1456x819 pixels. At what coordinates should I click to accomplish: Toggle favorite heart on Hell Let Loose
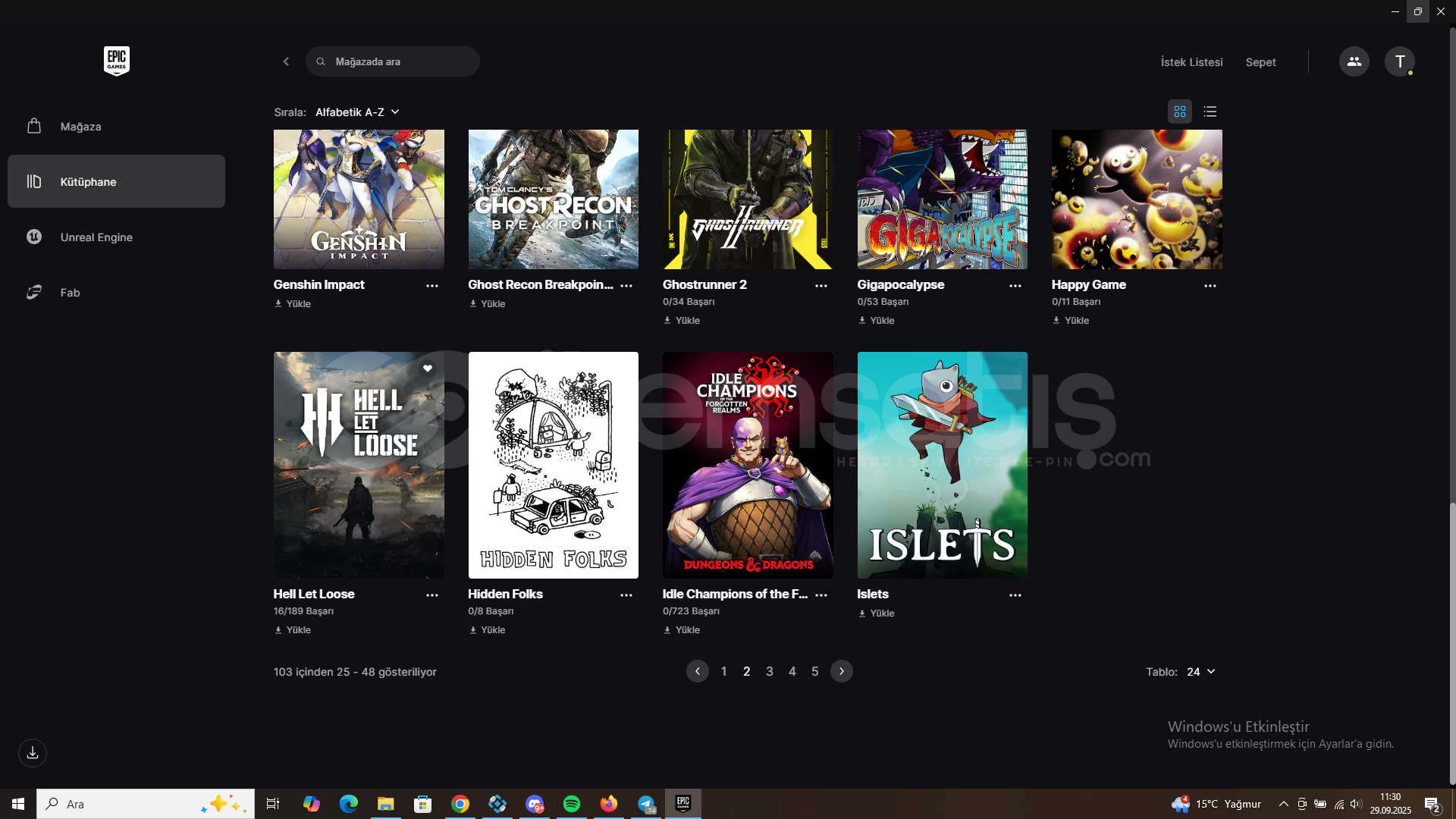(428, 369)
